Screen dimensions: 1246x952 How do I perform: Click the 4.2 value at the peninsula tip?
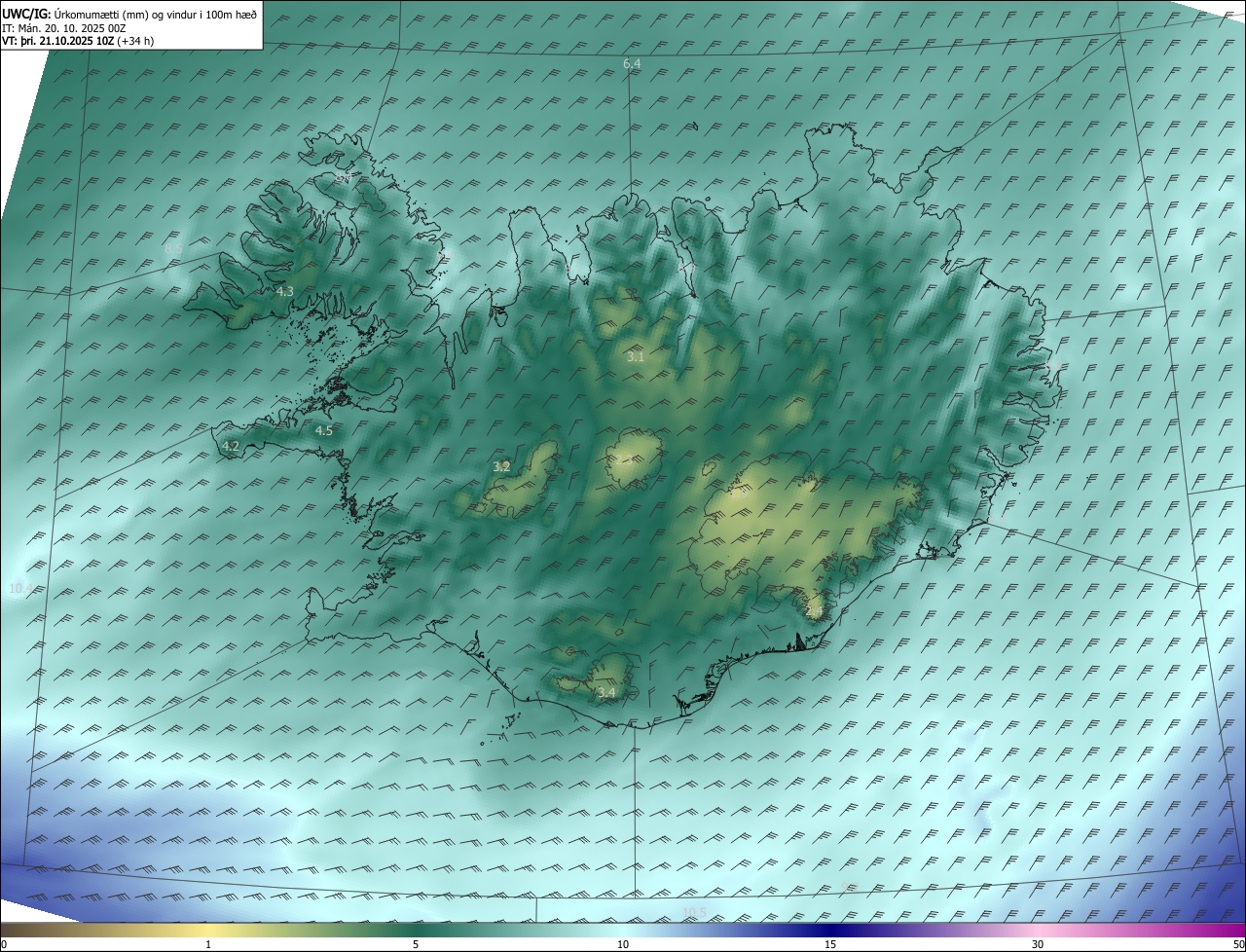pyautogui.click(x=231, y=446)
